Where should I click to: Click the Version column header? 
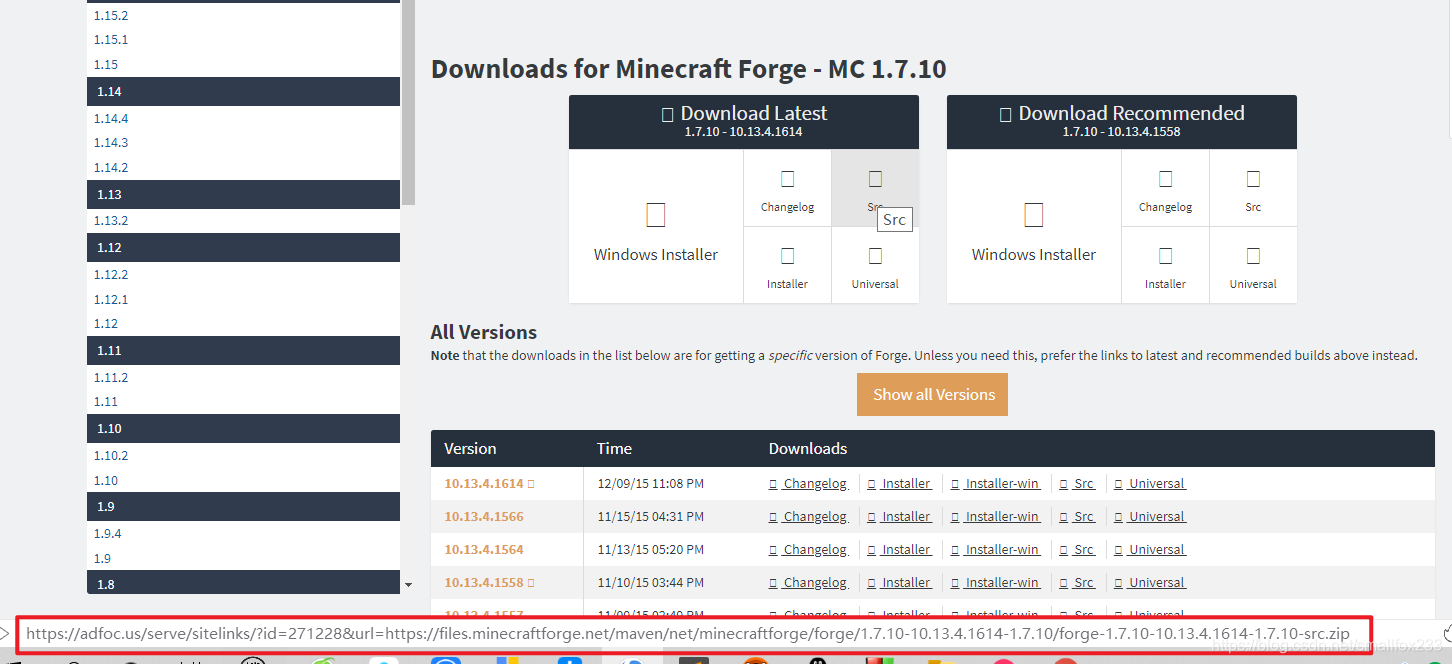click(x=470, y=448)
